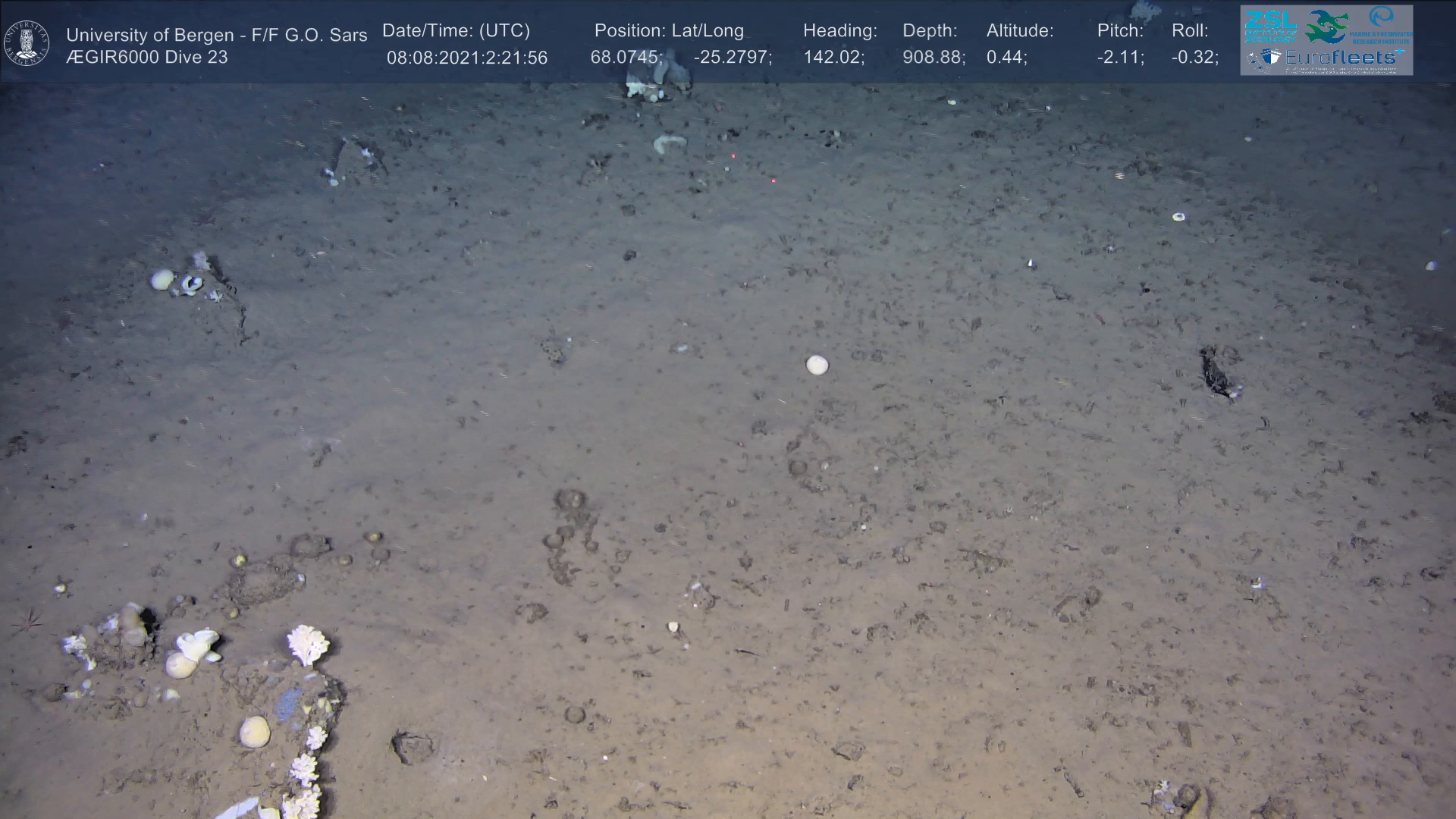Click the ZSL Institute of Zoology logo
The image size is (1456, 819).
click(1270, 27)
